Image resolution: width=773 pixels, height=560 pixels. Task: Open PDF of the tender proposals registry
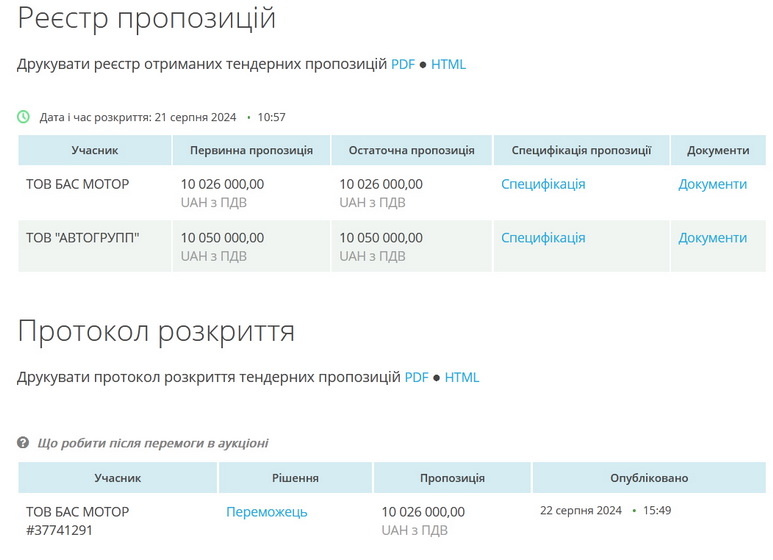402,64
